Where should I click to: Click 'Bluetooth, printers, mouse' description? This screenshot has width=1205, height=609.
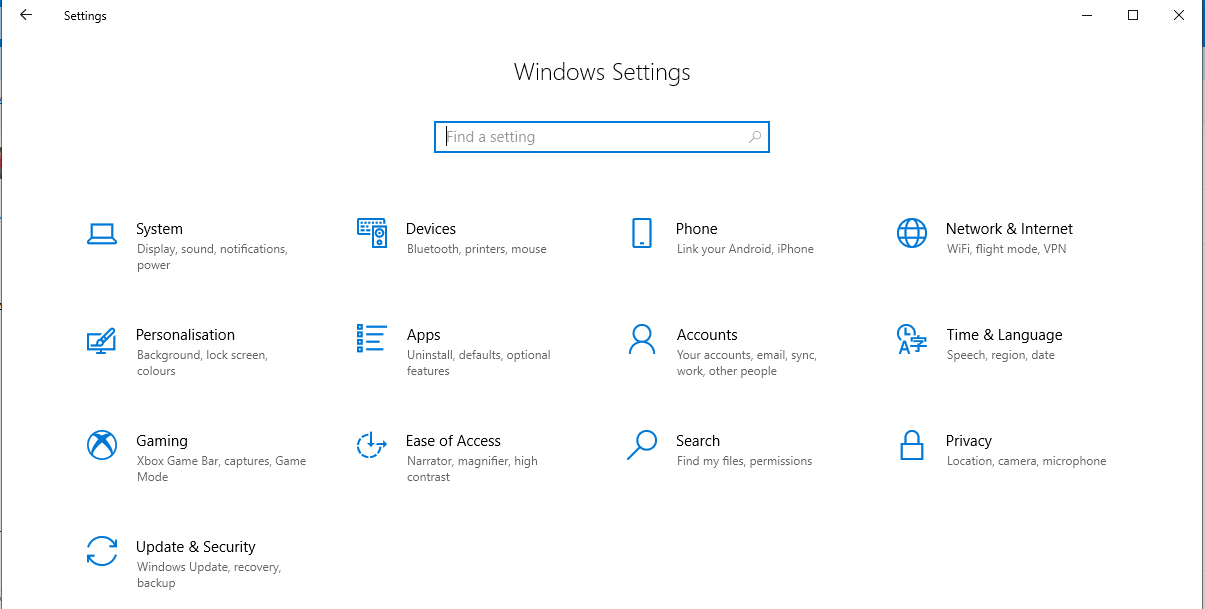[477, 249]
